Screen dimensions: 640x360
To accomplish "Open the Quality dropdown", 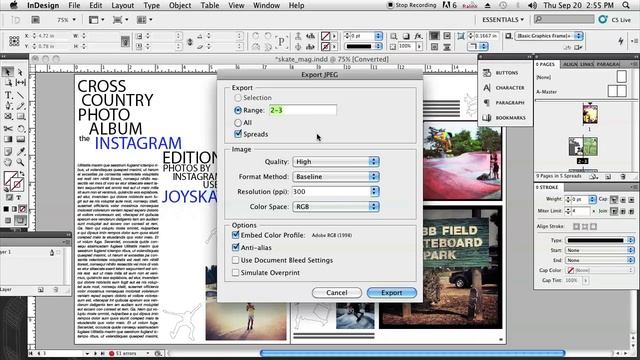I will coord(336,162).
